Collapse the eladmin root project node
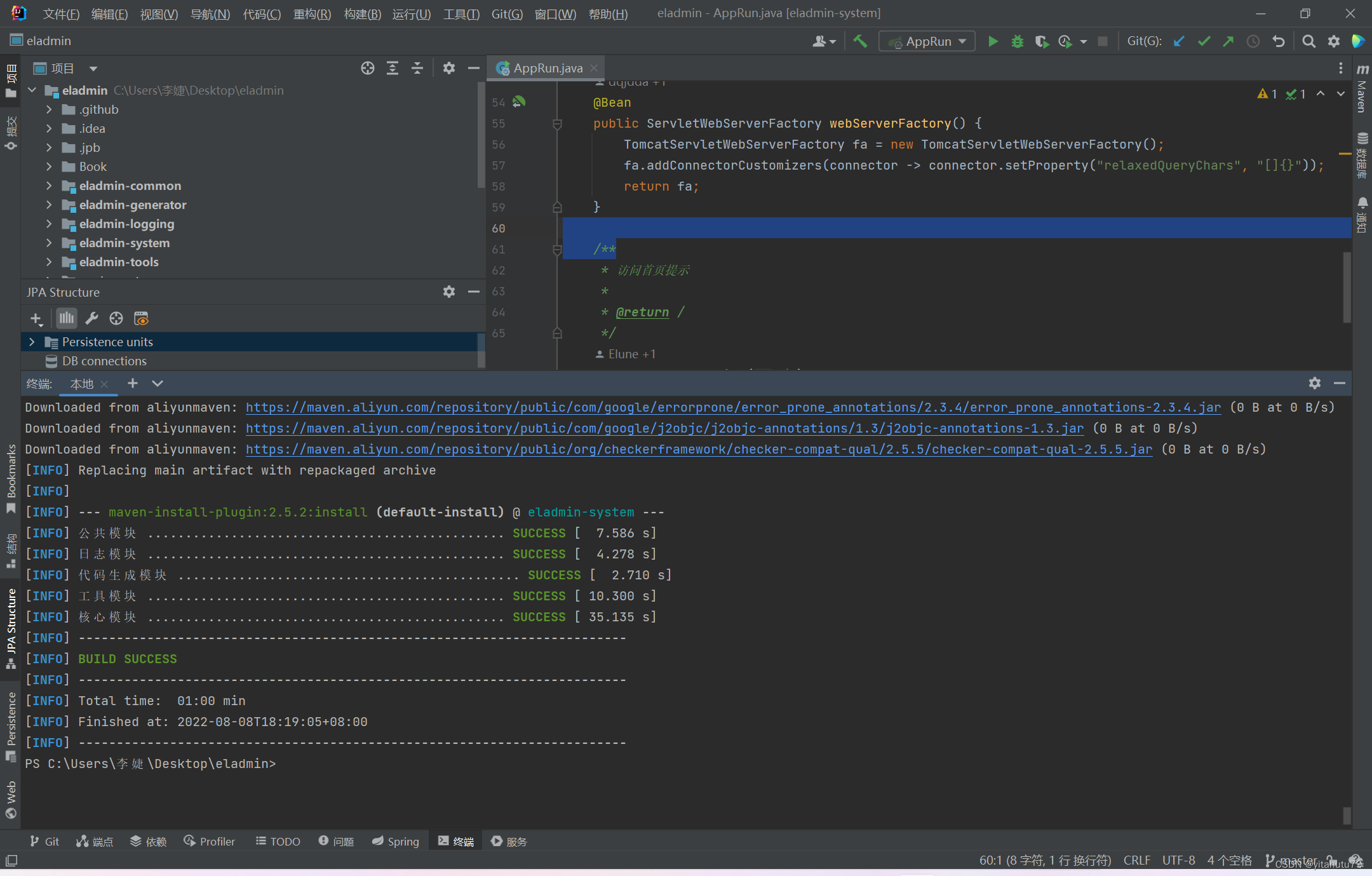Viewport: 1372px width, 876px height. coord(32,90)
